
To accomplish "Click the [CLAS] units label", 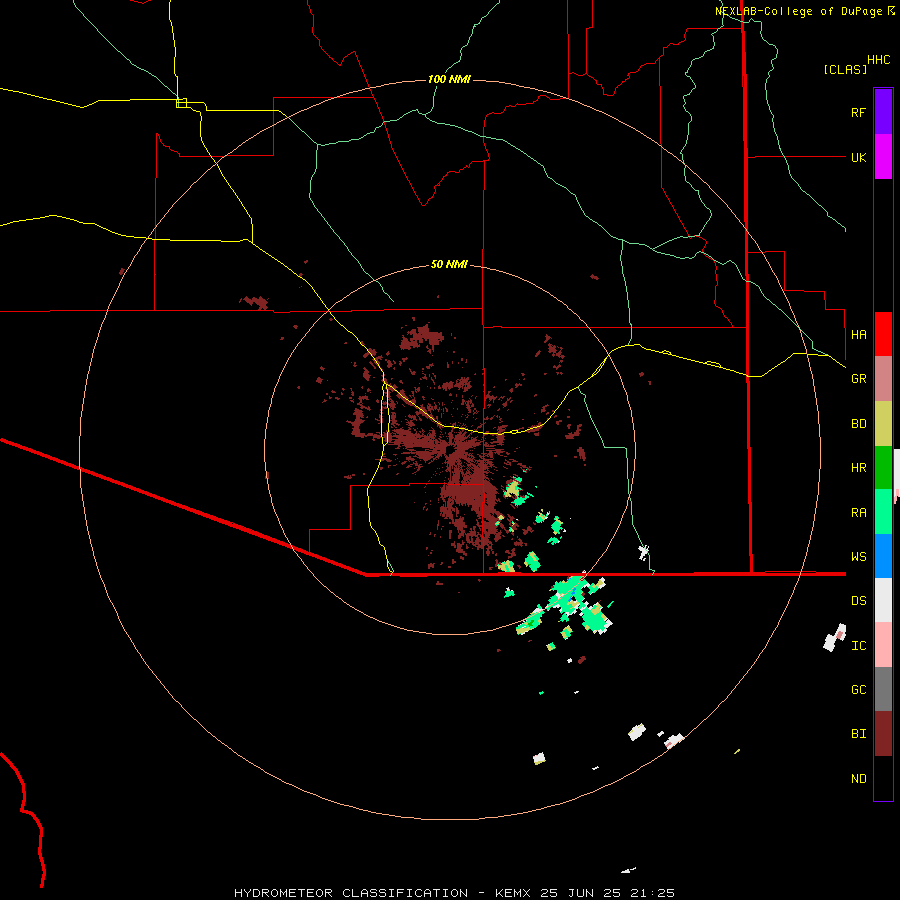I will tap(845, 69).
